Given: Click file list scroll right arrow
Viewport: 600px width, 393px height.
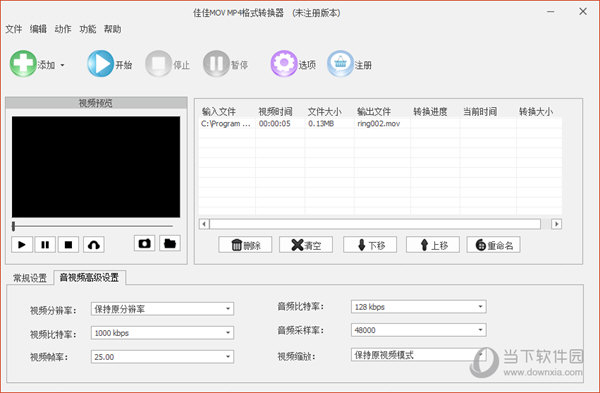Looking at the screenshot, I should [x=556, y=224].
